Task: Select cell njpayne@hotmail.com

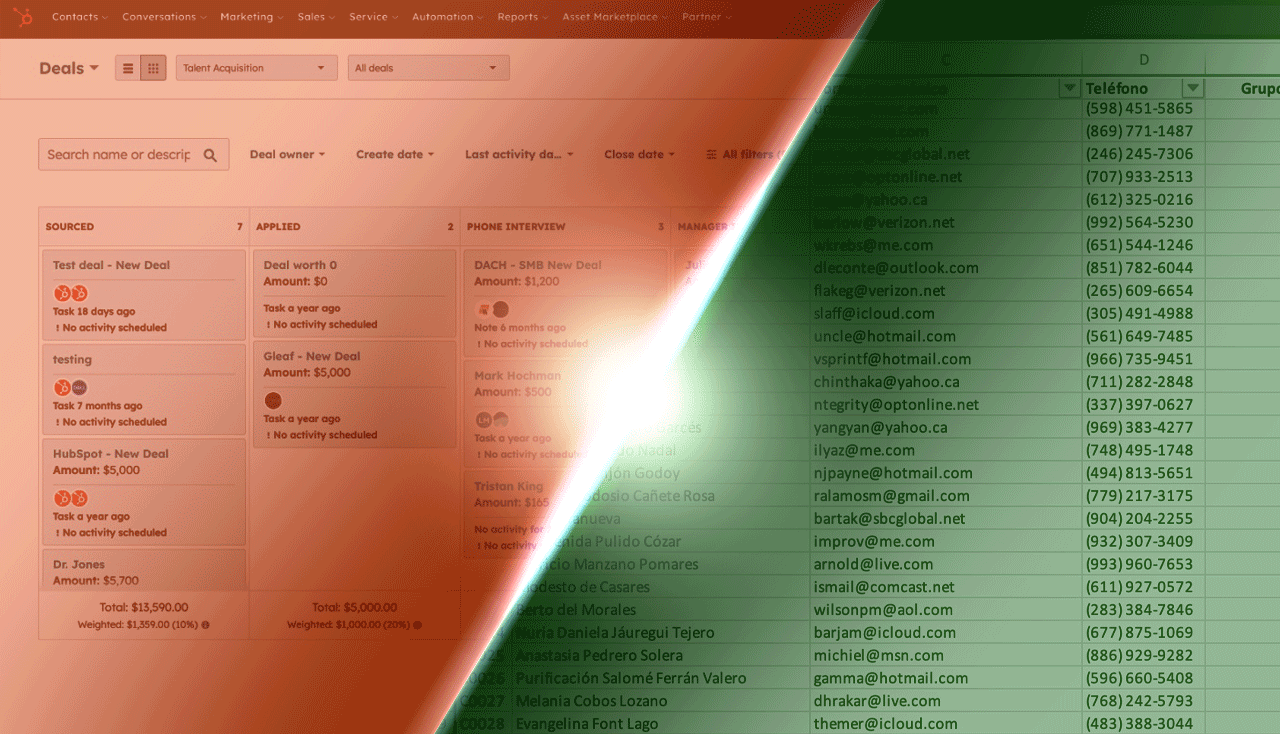Action: click(945, 473)
